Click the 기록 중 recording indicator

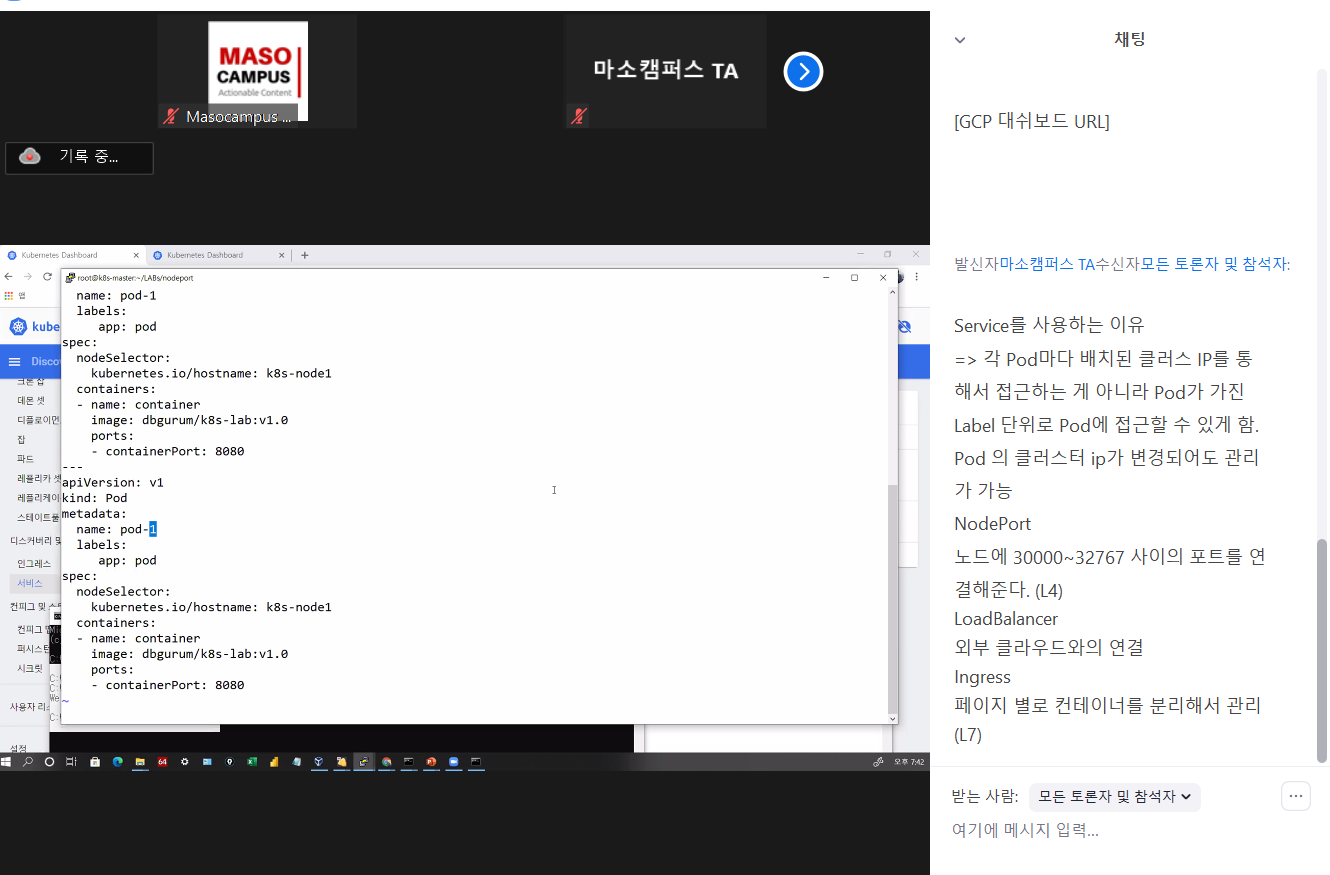79,157
